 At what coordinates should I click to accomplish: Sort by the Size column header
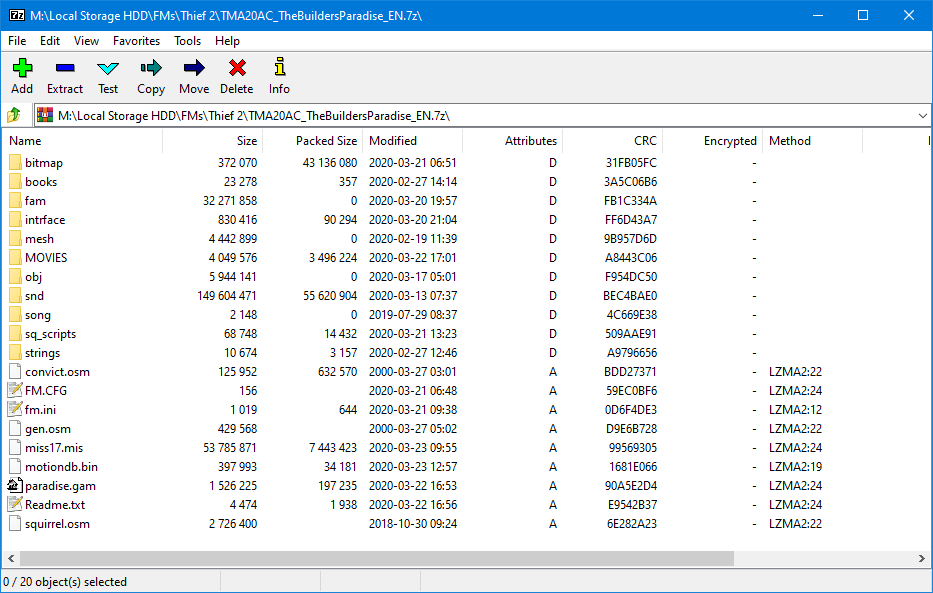(x=212, y=141)
